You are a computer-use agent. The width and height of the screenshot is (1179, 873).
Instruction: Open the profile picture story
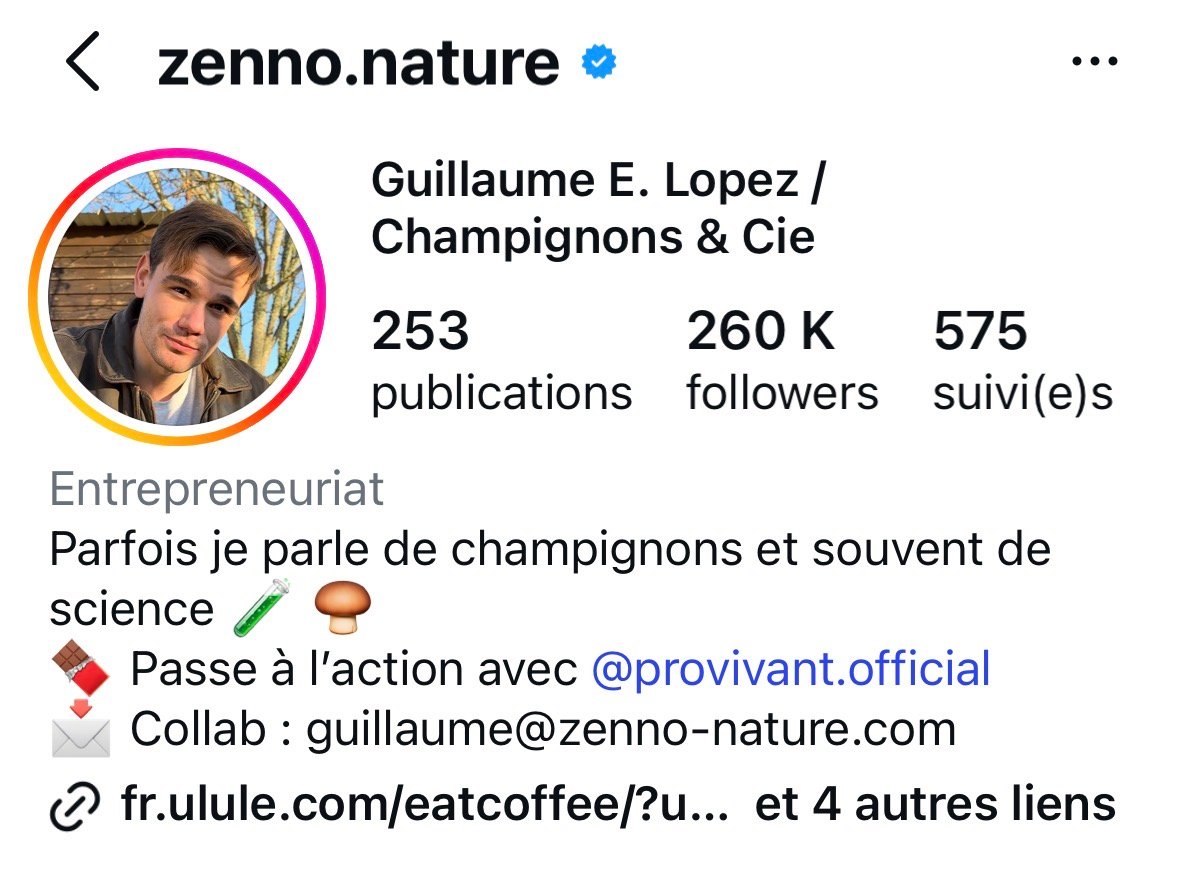point(177,296)
